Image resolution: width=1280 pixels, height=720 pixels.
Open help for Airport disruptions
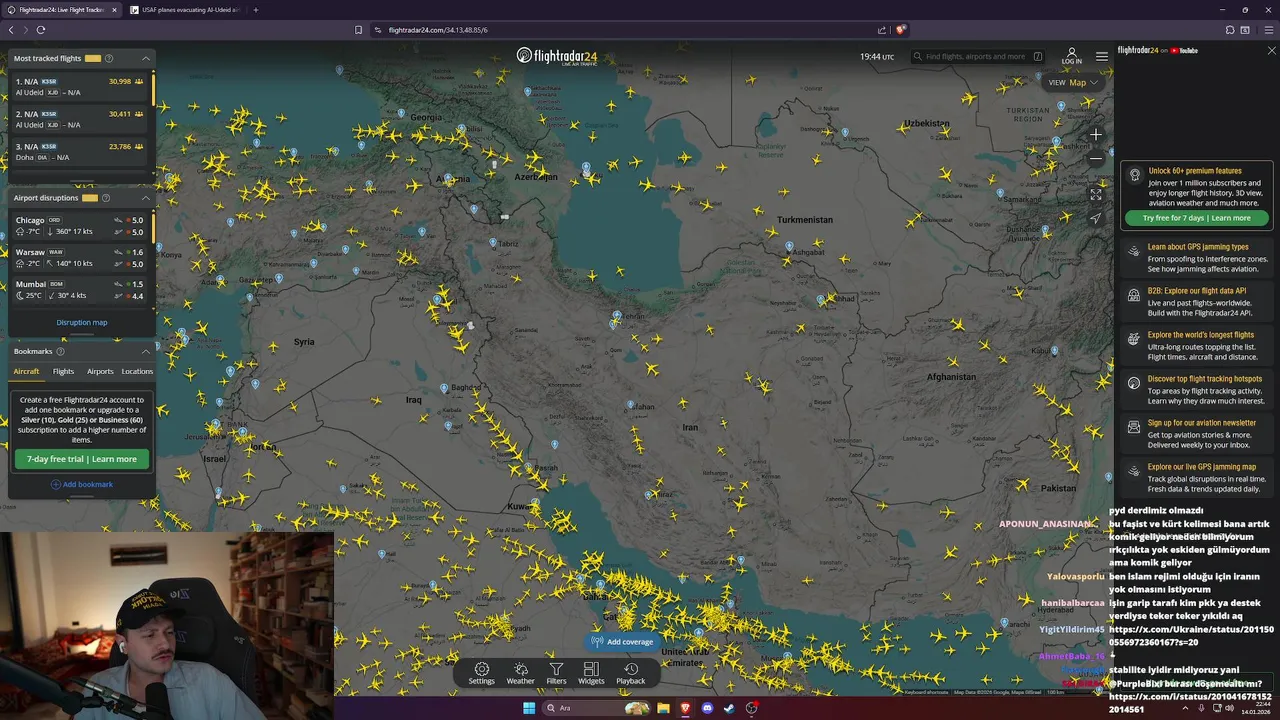point(106,198)
